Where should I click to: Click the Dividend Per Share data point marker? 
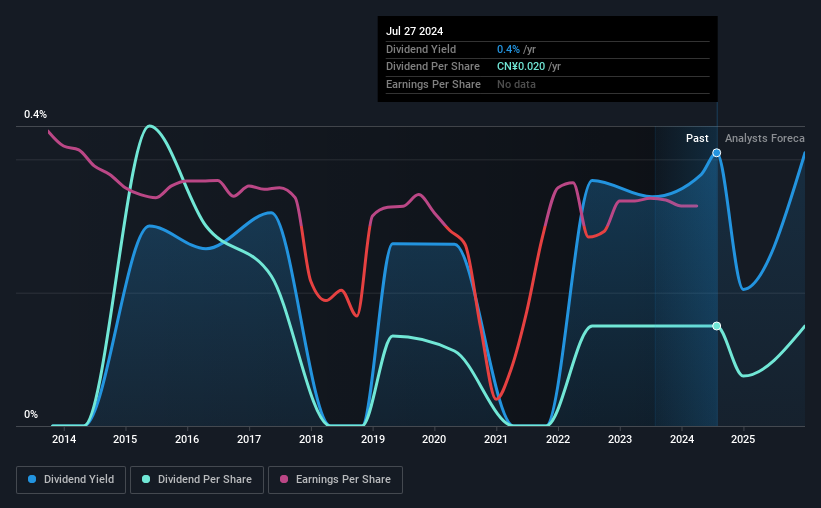pyautogui.click(x=717, y=326)
